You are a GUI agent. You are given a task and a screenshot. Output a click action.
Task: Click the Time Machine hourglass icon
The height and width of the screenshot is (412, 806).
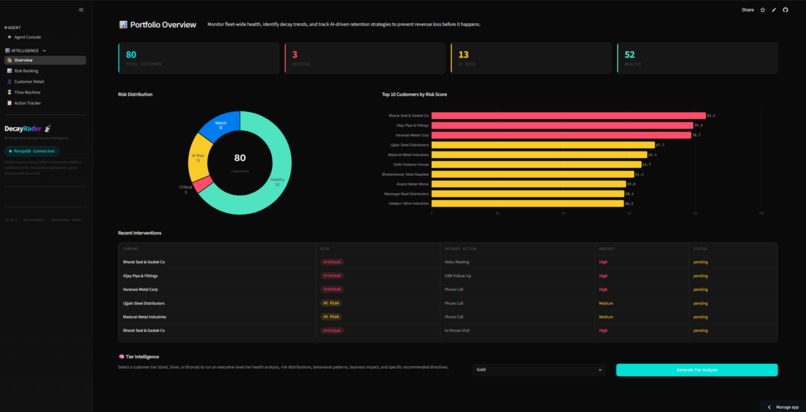click(x=9, y=92)
